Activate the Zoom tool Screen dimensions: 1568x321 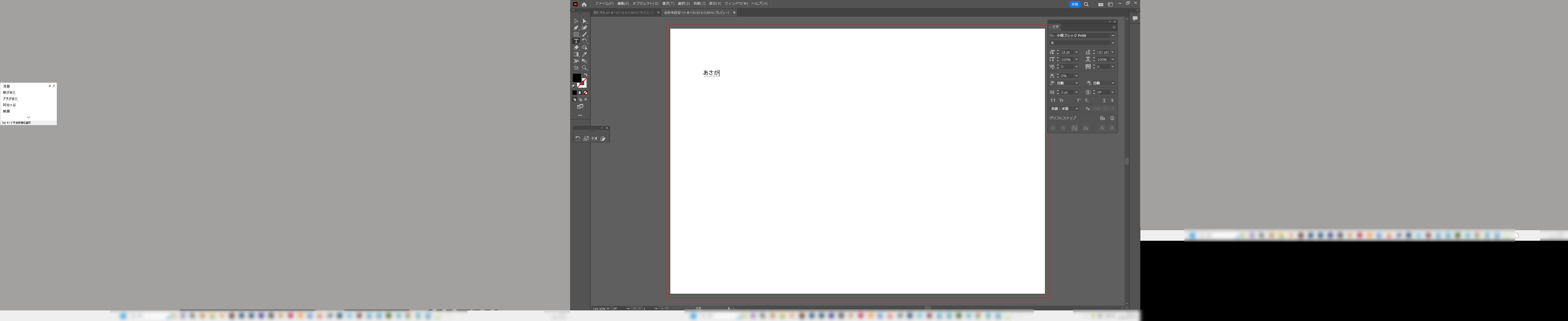click(584, 68)
